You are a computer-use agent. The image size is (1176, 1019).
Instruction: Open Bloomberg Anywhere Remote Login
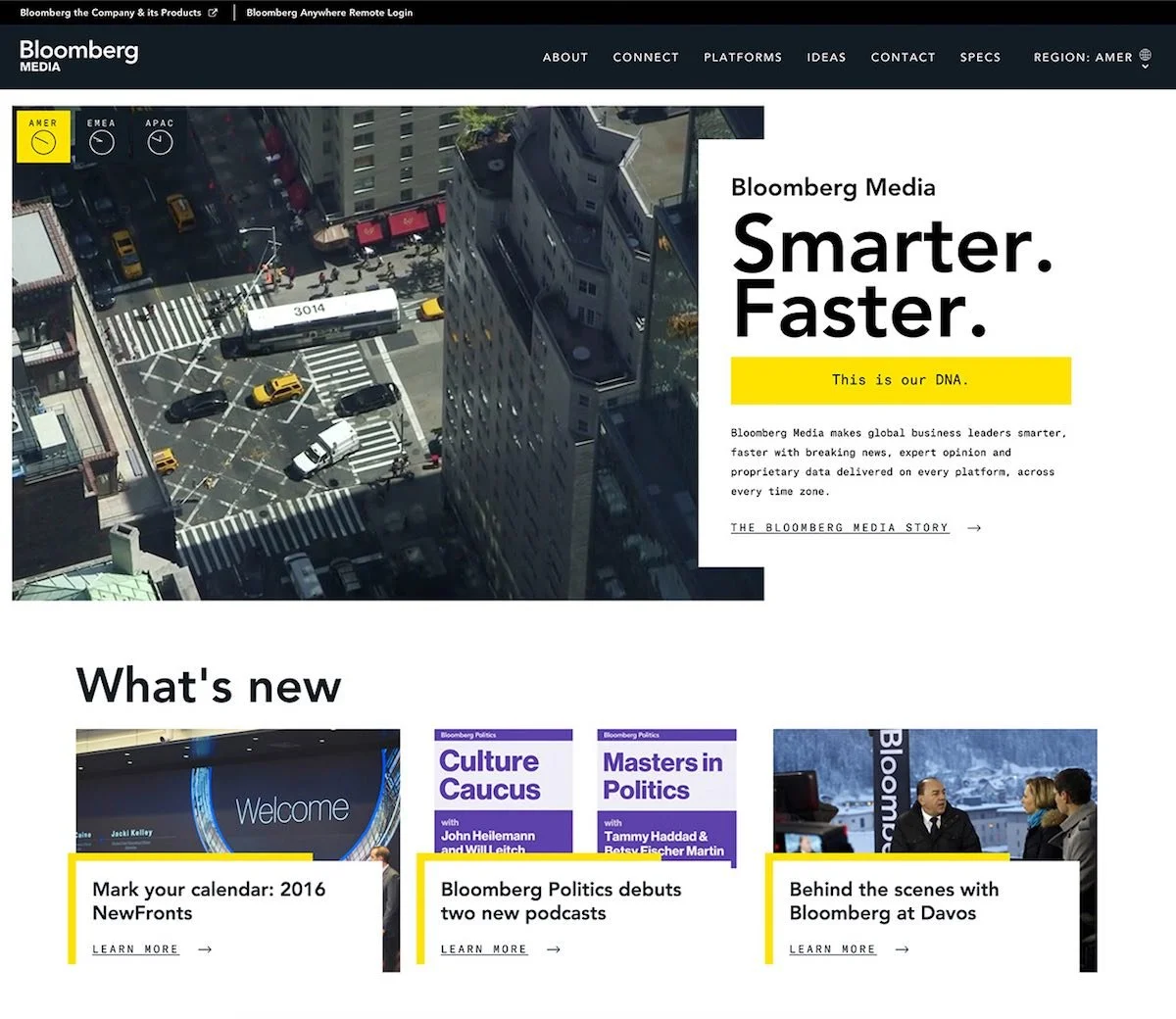pyautogui.click(x=329, y=13)
